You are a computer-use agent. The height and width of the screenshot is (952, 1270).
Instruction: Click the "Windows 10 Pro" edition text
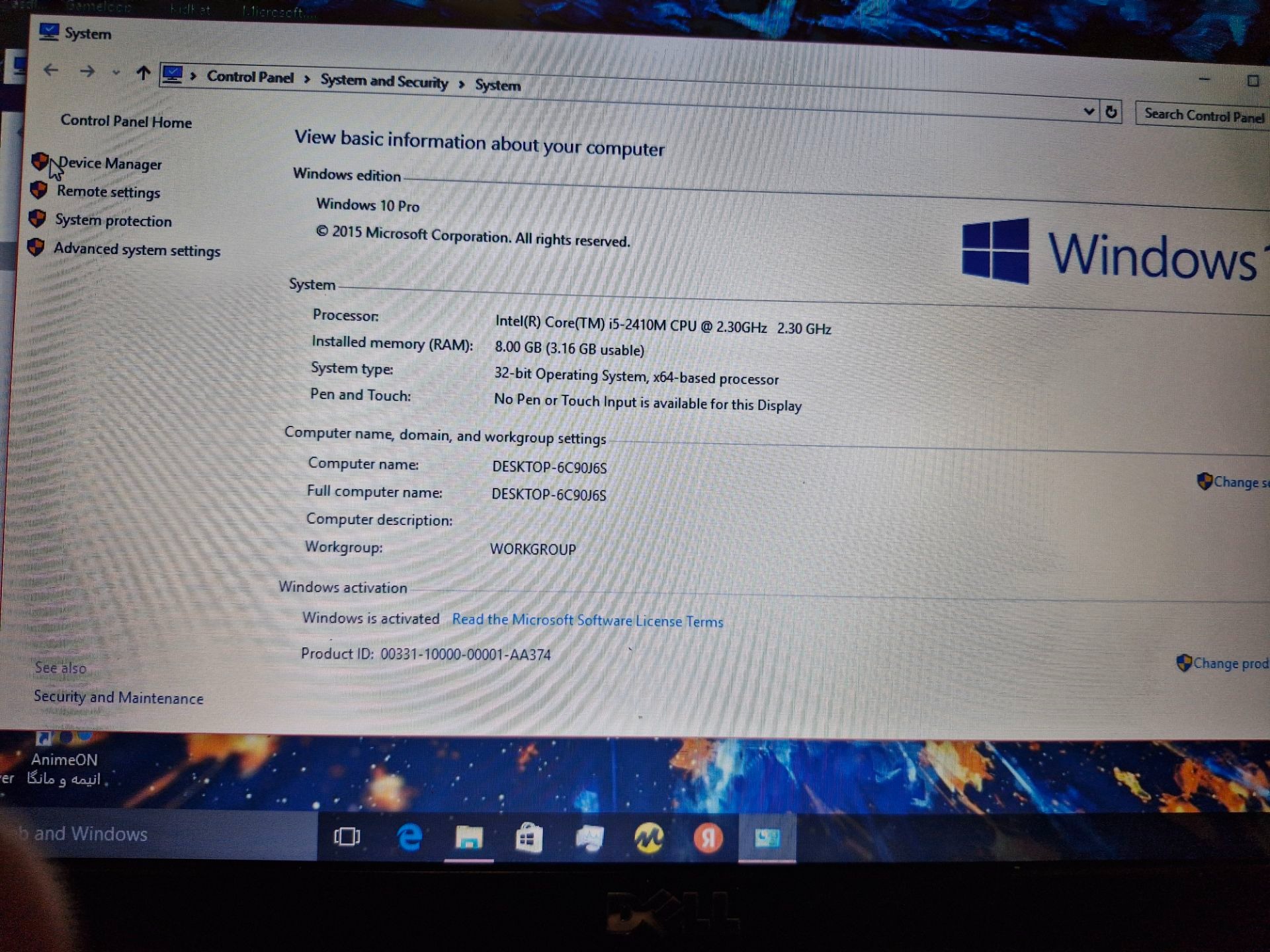point(368,205)
